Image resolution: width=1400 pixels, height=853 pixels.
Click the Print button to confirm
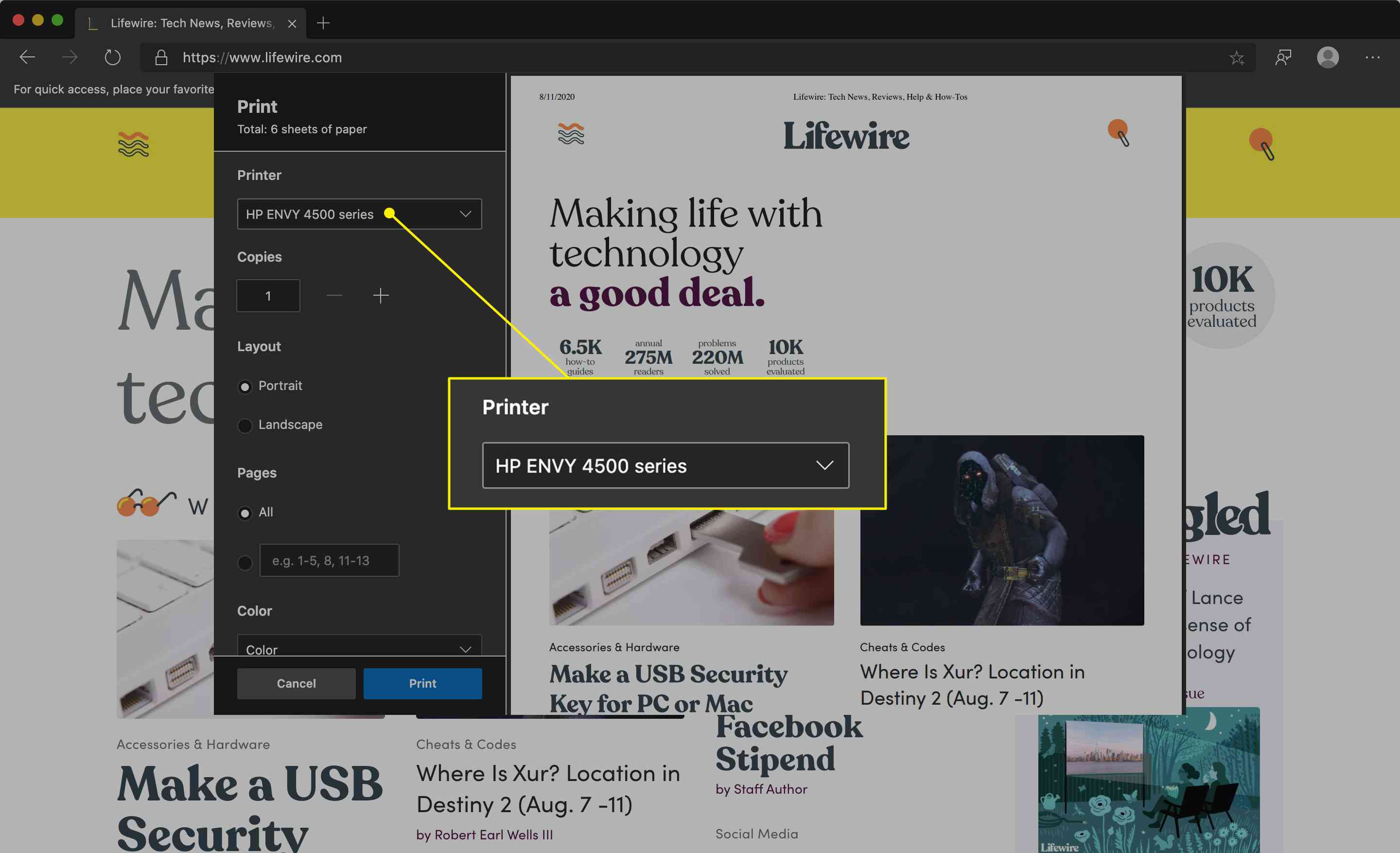tap(421, 684)
